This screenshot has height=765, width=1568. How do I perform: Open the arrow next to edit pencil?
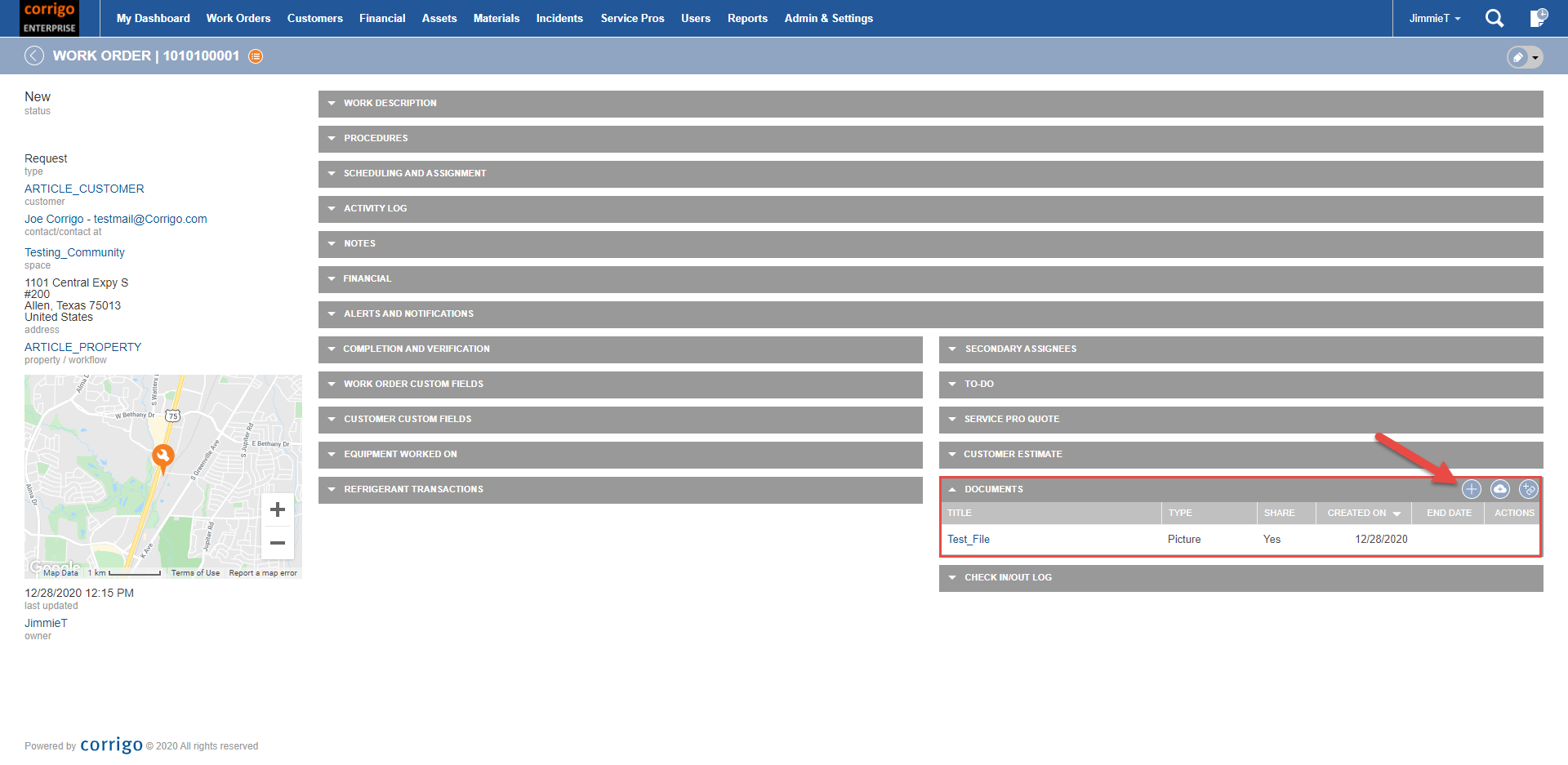click(1535, 57)
